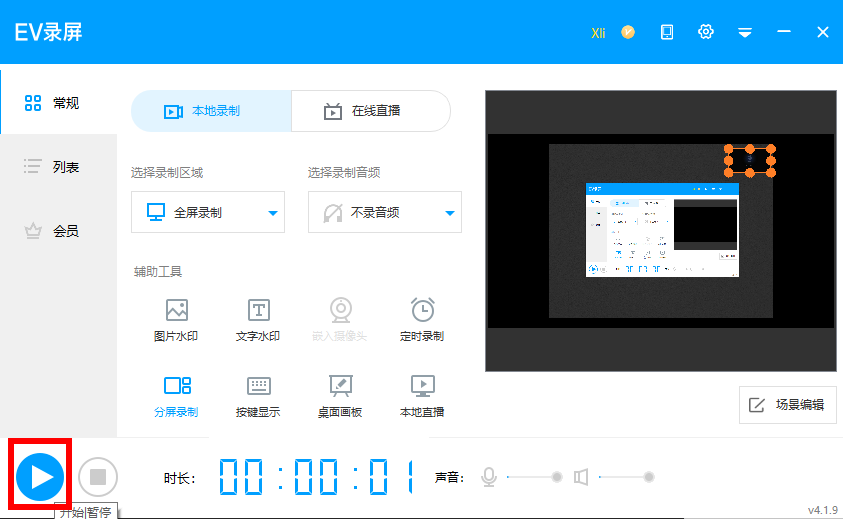The width and height of the screenshot is (843, 519).
Task: Click the v4.1.9 version label
Action: pyautogui.click(x=823, y=510)
